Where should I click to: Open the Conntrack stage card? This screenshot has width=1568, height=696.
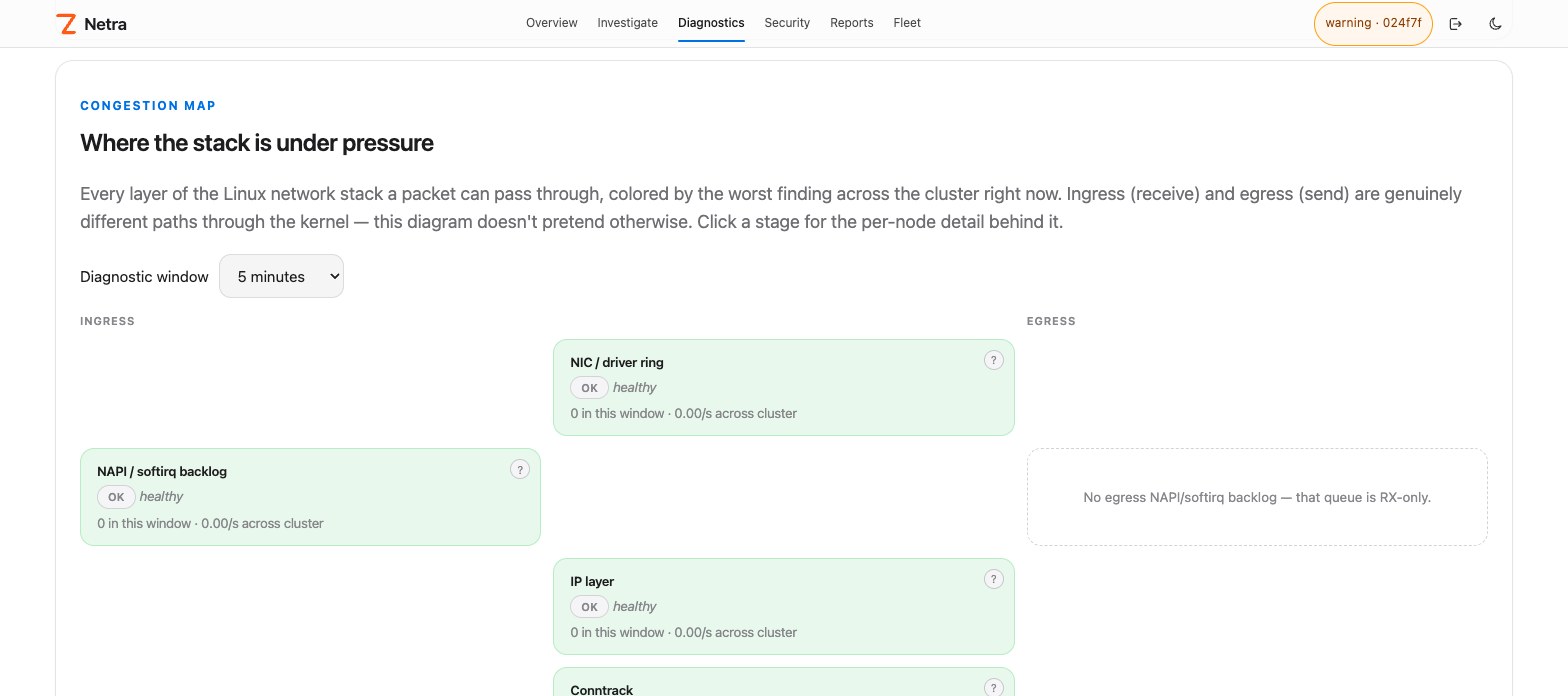[x=784, y=682]
